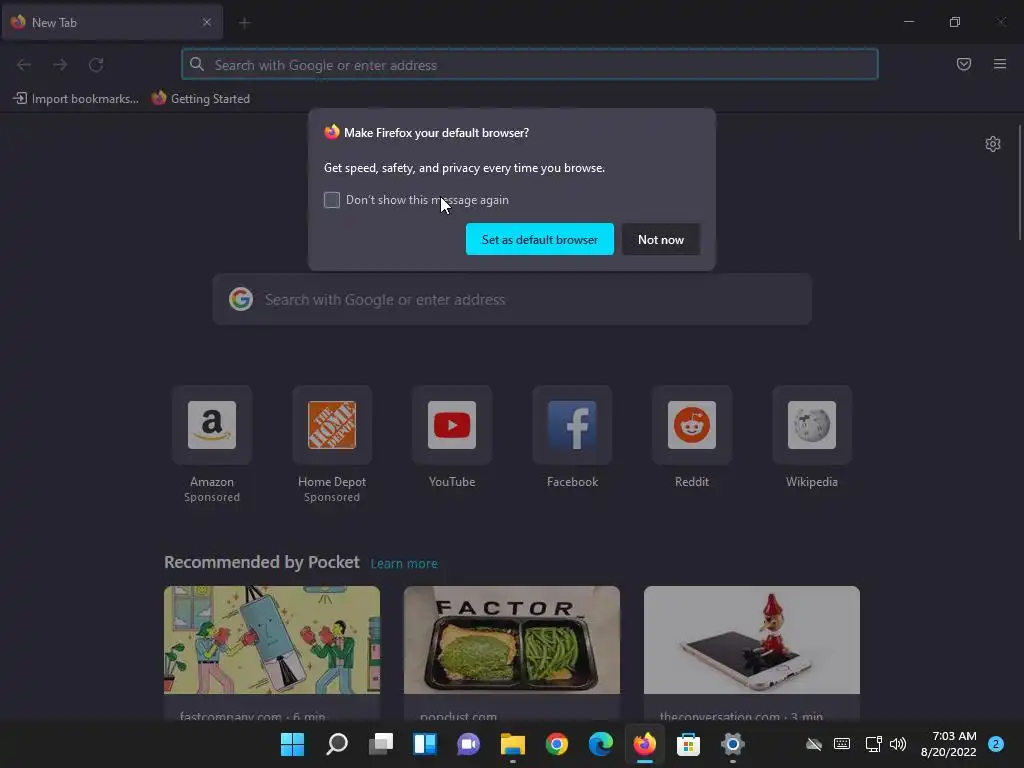Click the Import bookmarks toolbar item

[x=76, y=99]
